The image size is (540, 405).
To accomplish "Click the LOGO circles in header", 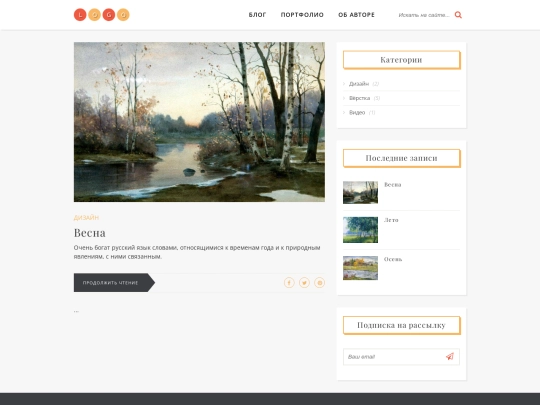I will tap(102, 15).
